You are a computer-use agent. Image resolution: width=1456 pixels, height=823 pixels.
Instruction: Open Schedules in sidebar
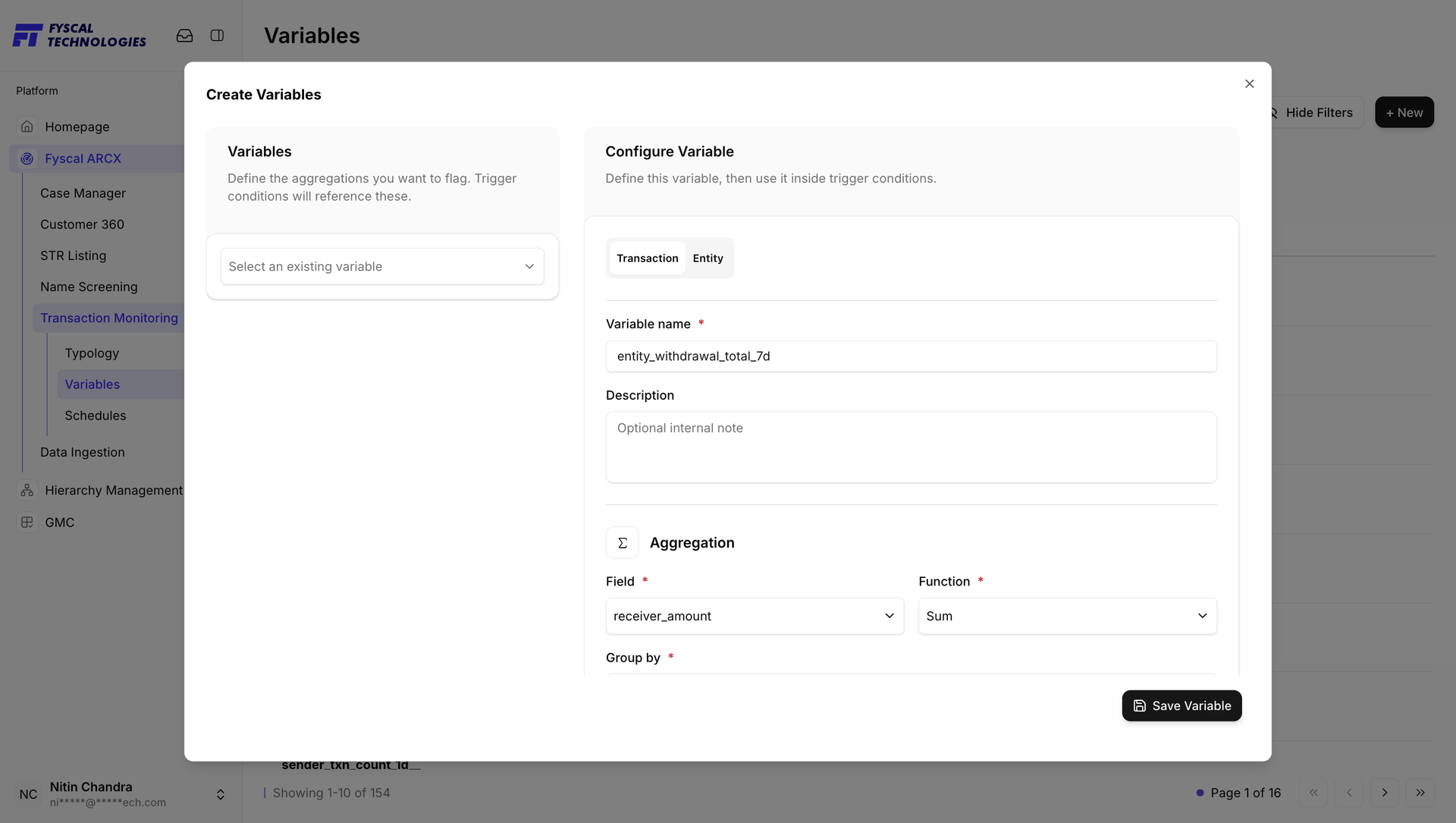96,416
